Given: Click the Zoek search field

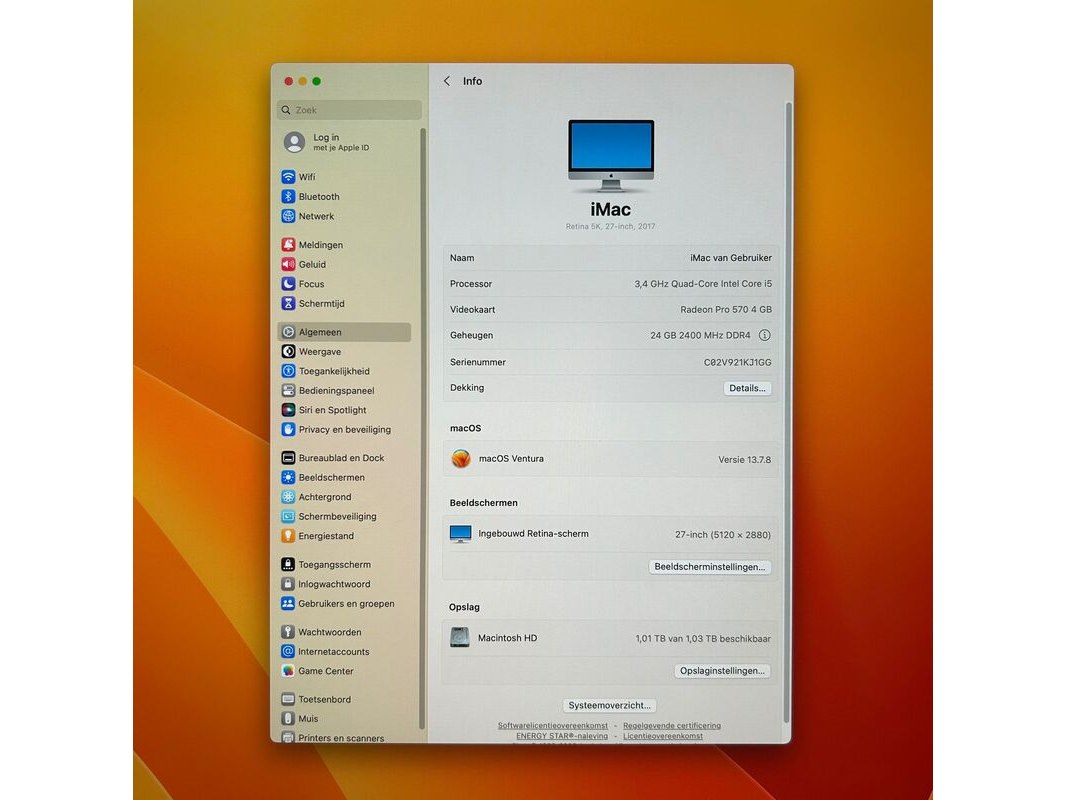Looking at the screenshot, I should pyautogui.click(x=350, y=110).
